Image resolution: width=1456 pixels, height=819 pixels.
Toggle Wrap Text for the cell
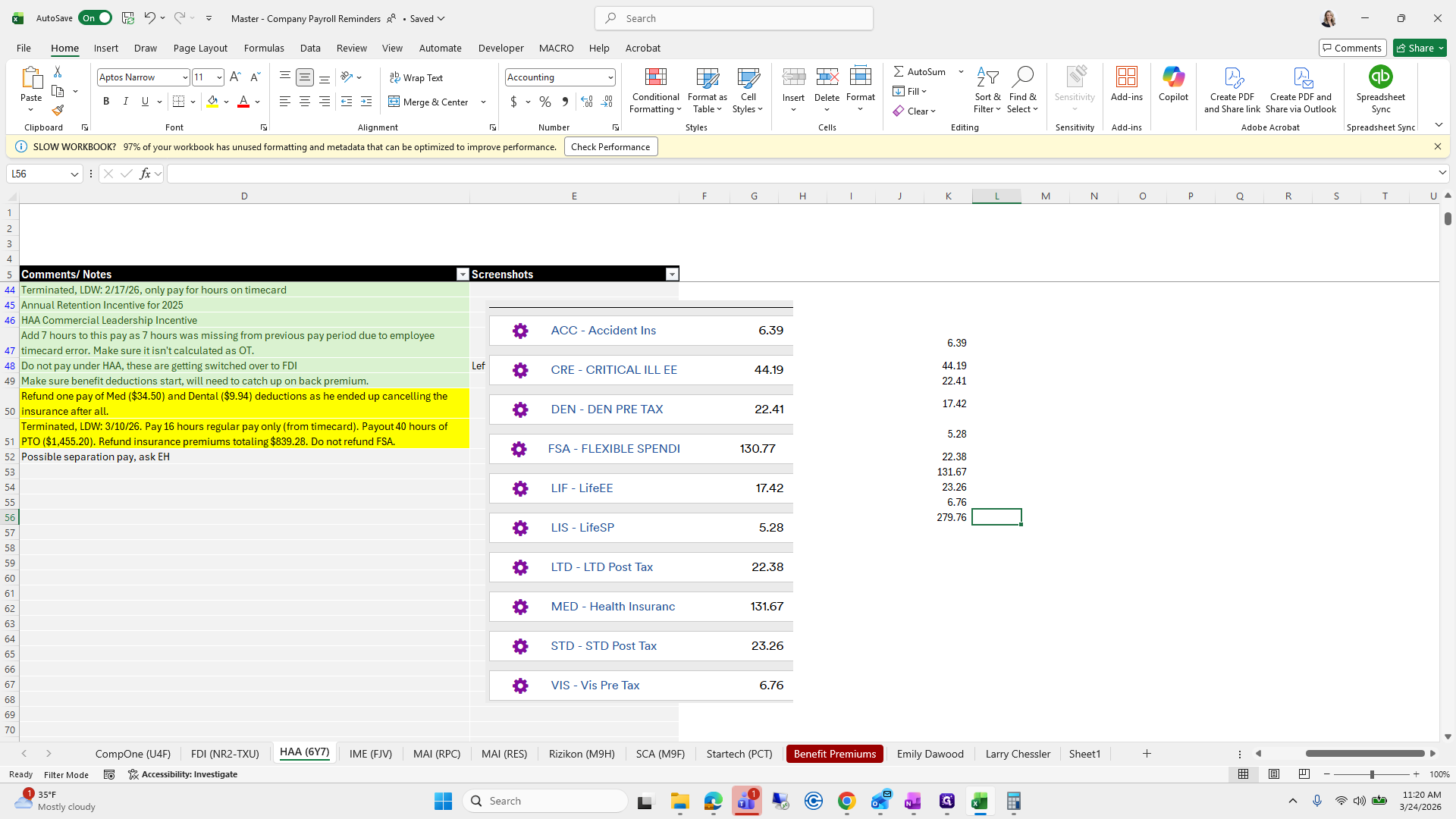pyautogui.click(x=416, y=77)
